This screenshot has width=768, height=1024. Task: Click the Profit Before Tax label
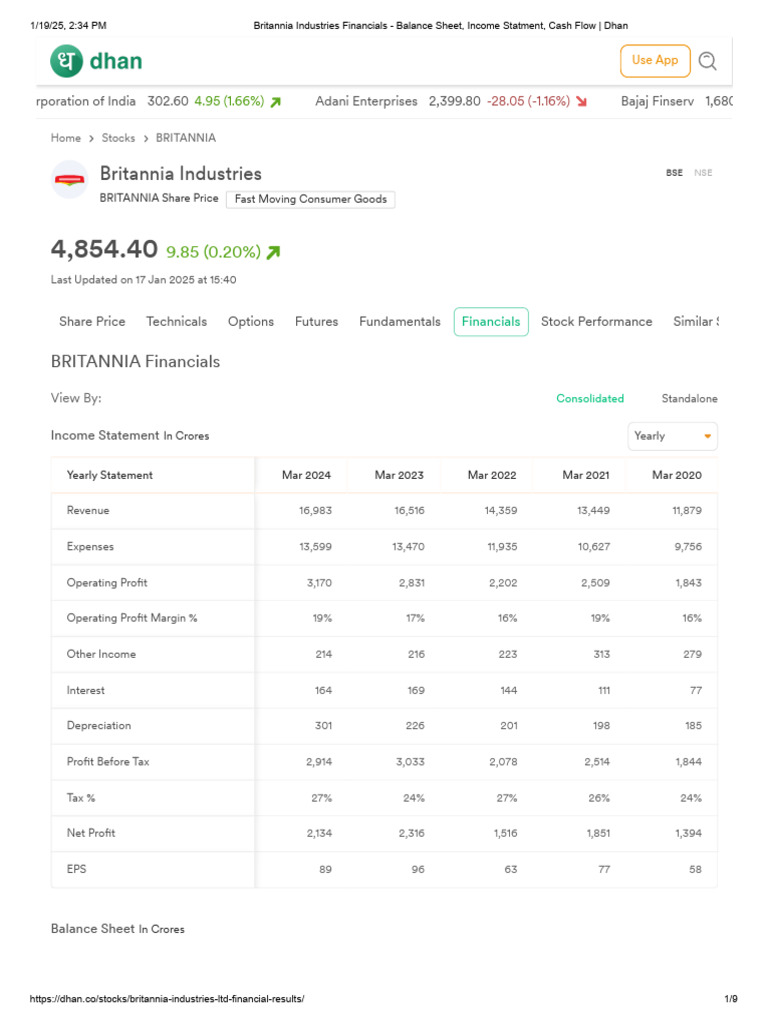[108, 761]
